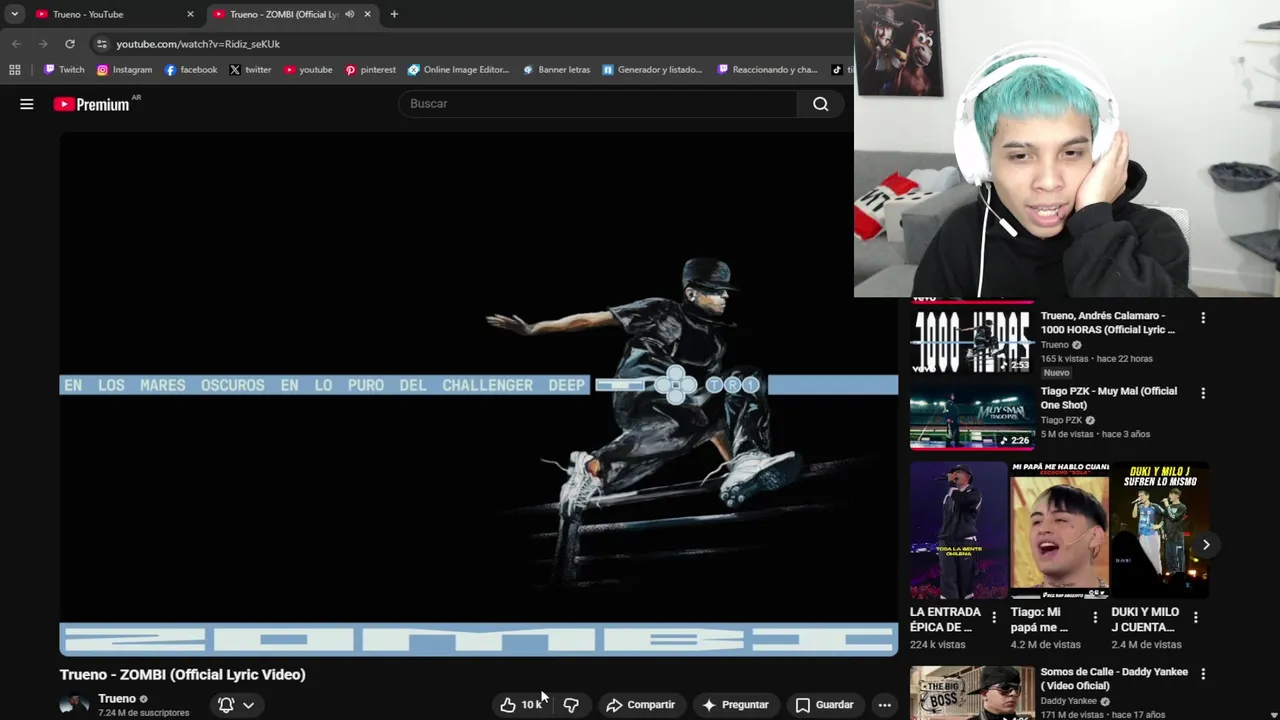Open tab search dropdown arrow
The width and height of the screenshot is (1280, 720).
pyautogui.click(x=14, y=14)
